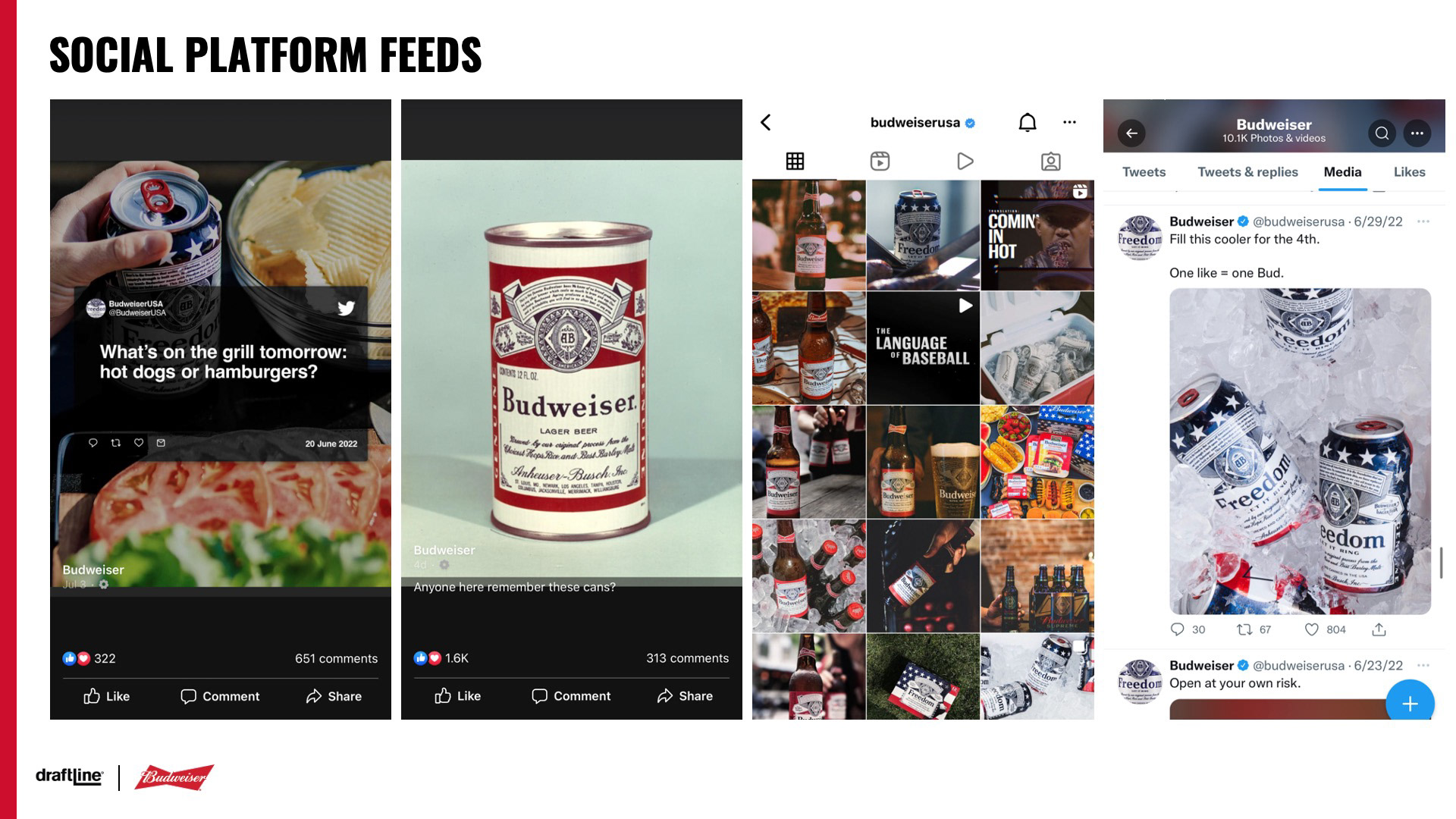Comment on the vintage Budweiser can post
Image resolution: width=1456 pixels, height=819 pixels.
click(571, 696)
